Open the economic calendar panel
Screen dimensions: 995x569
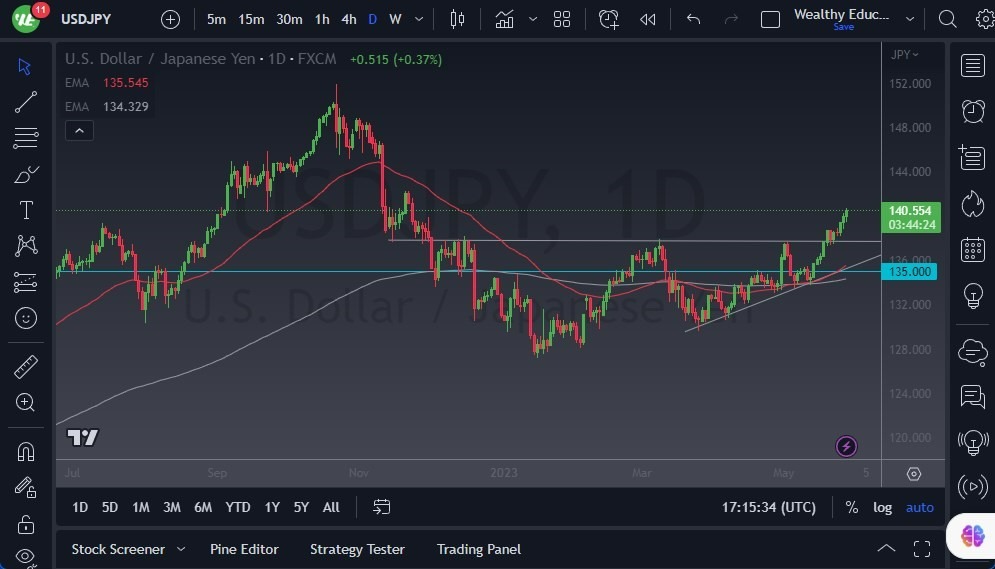tap(972, 249)
